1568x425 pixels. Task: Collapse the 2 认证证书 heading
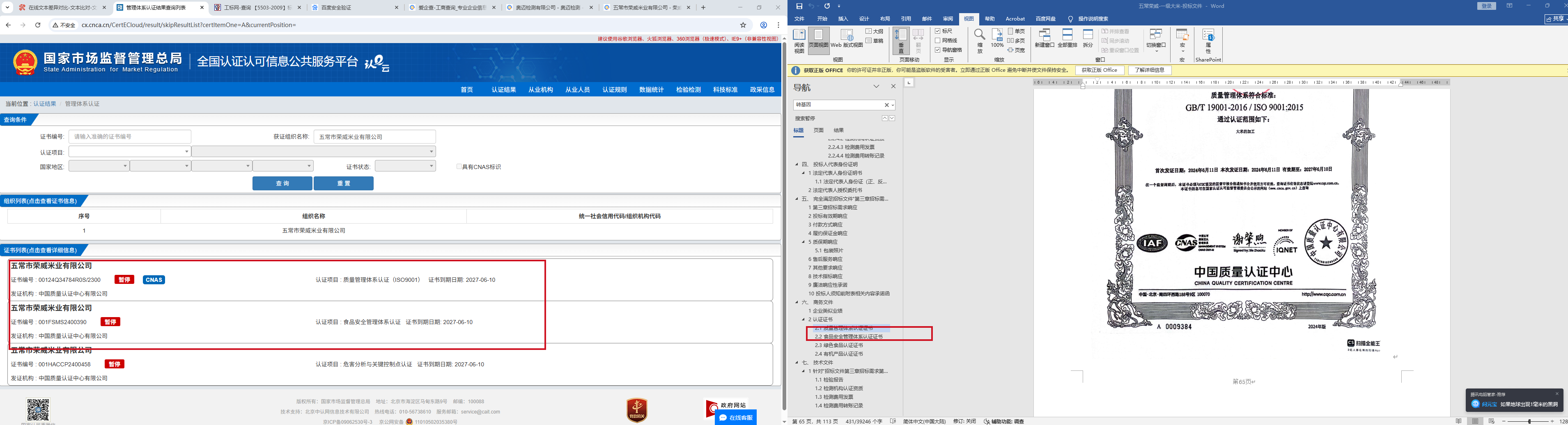click(x=804, y=319)
